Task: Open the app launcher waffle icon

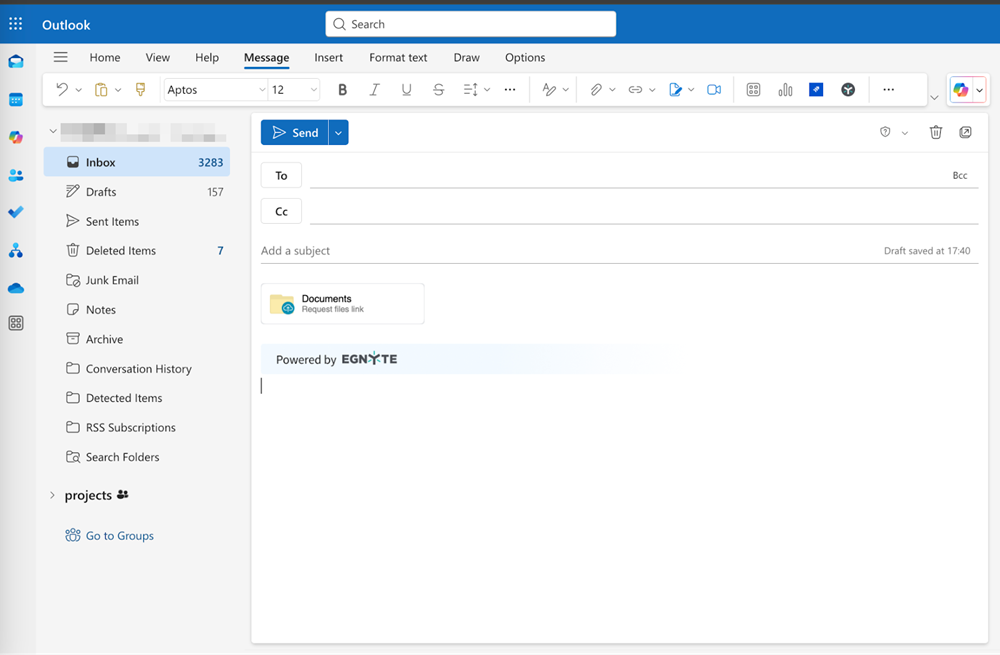Action: click(16, 24)
